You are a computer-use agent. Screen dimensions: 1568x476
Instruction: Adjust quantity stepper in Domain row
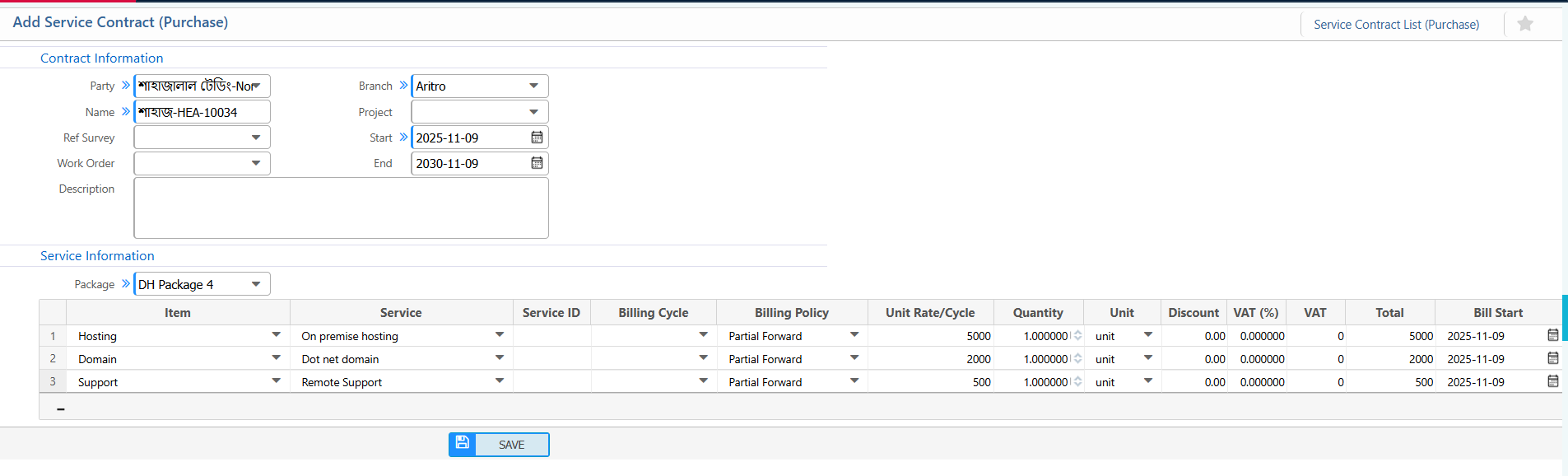pyautogui.click(x=1077, y=359)
